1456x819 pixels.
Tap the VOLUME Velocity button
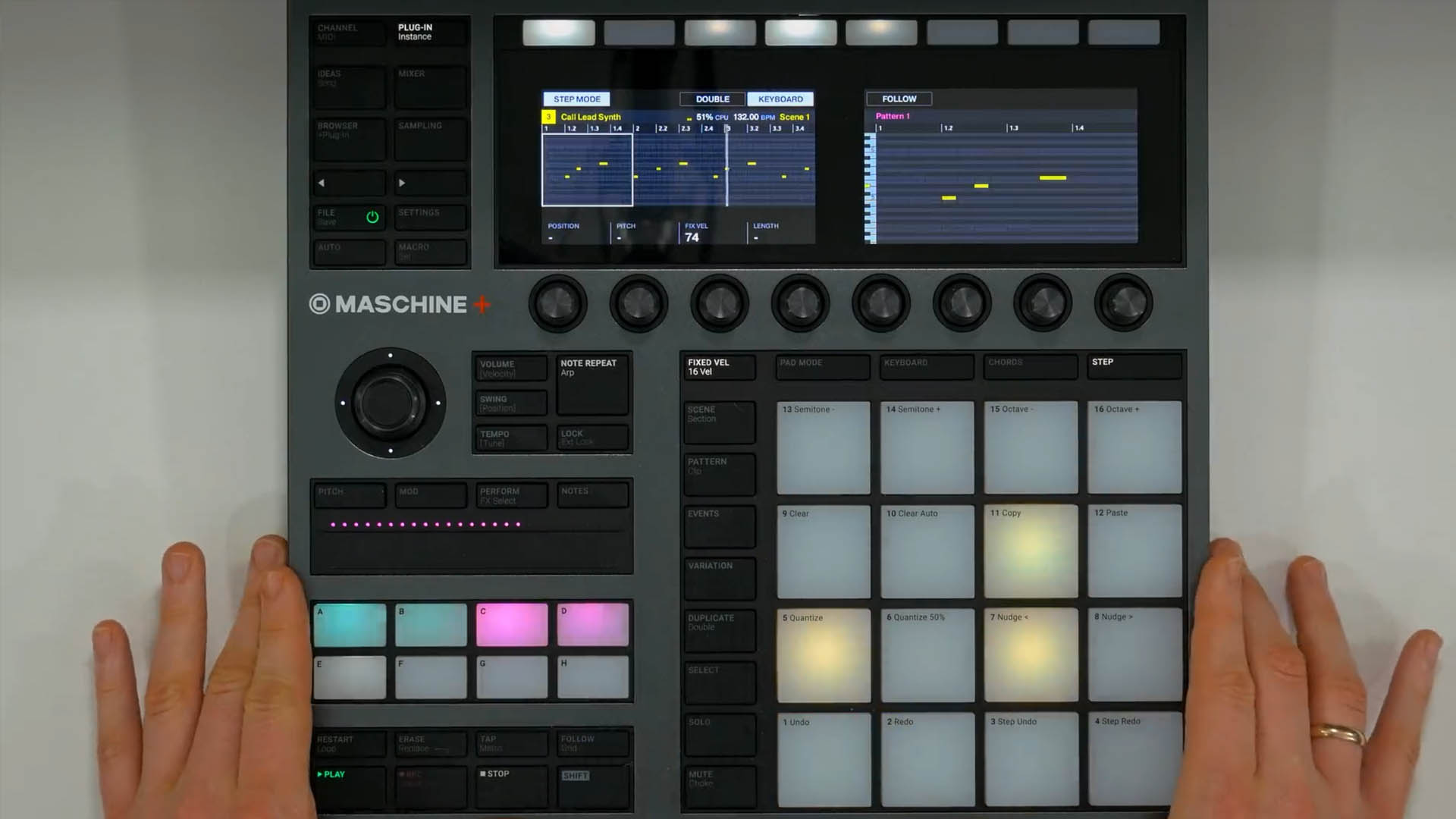pos(511,368)
